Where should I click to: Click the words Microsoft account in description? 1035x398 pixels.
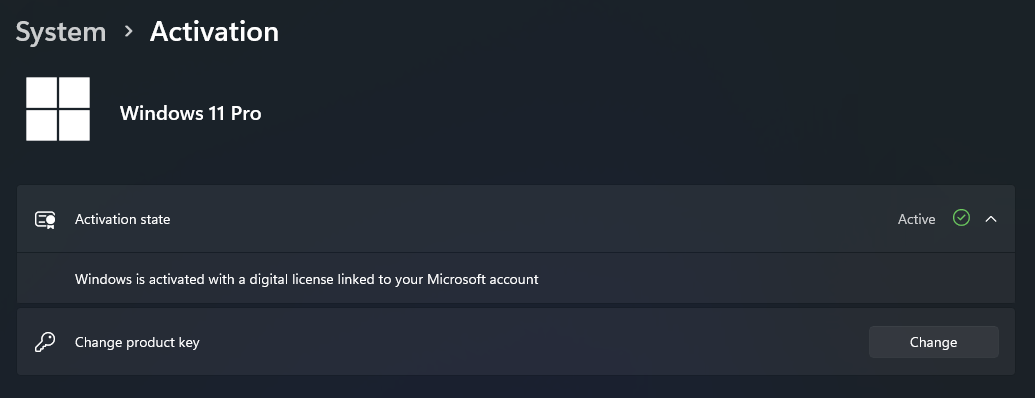click(x=483, y=279)
